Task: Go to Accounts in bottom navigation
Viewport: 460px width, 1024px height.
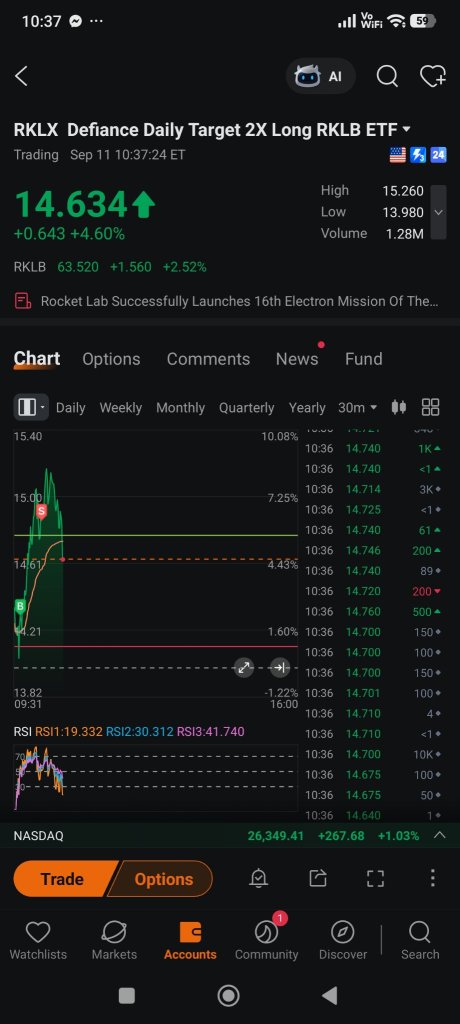Action: point(190,941)
